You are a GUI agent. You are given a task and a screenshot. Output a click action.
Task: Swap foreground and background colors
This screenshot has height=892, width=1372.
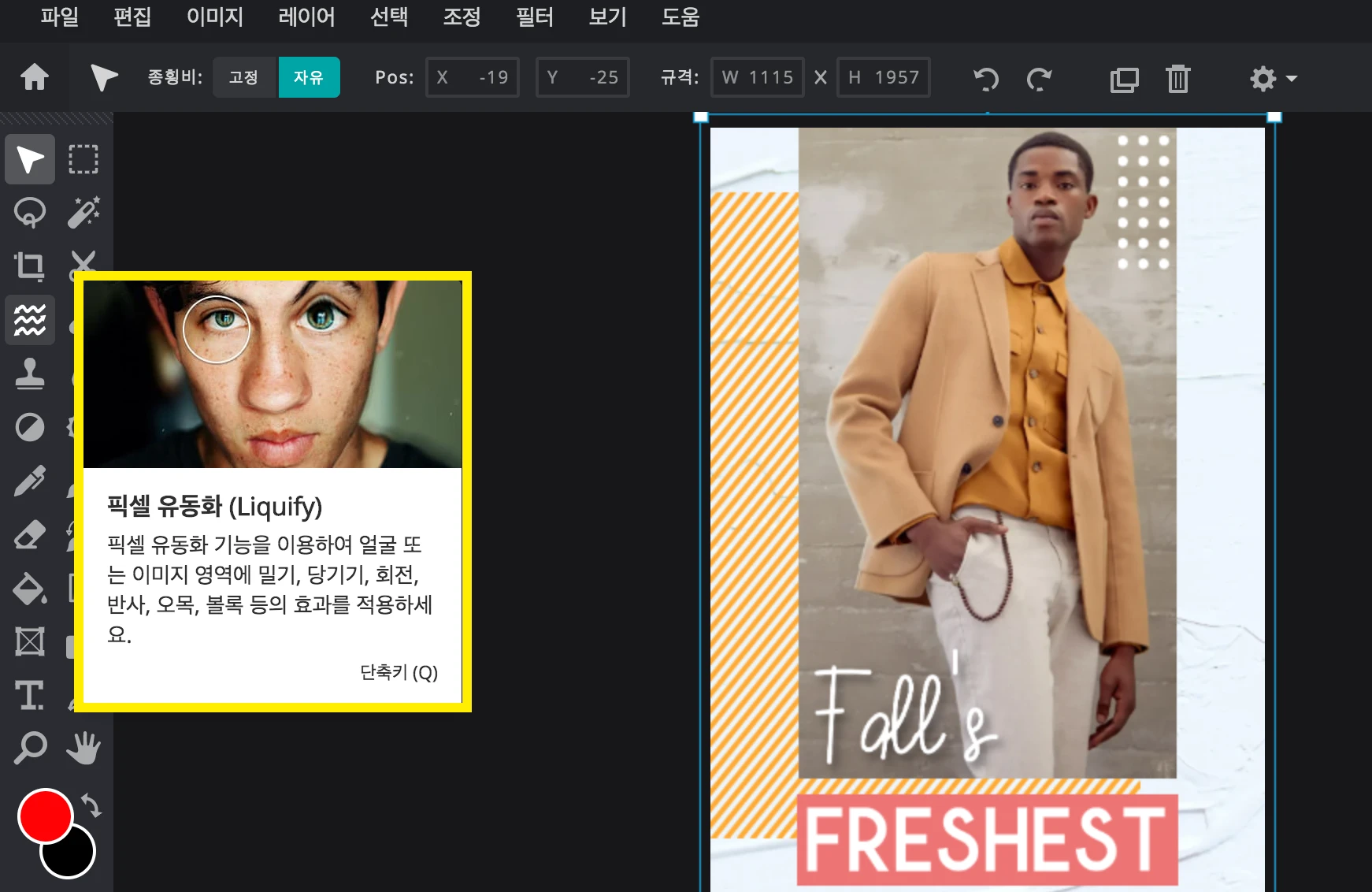[91, 805]
